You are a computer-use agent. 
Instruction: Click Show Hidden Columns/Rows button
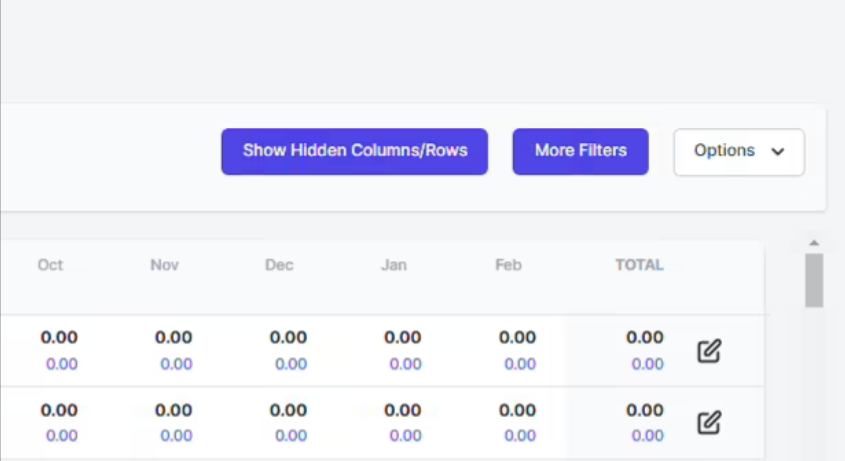[355, 152]
